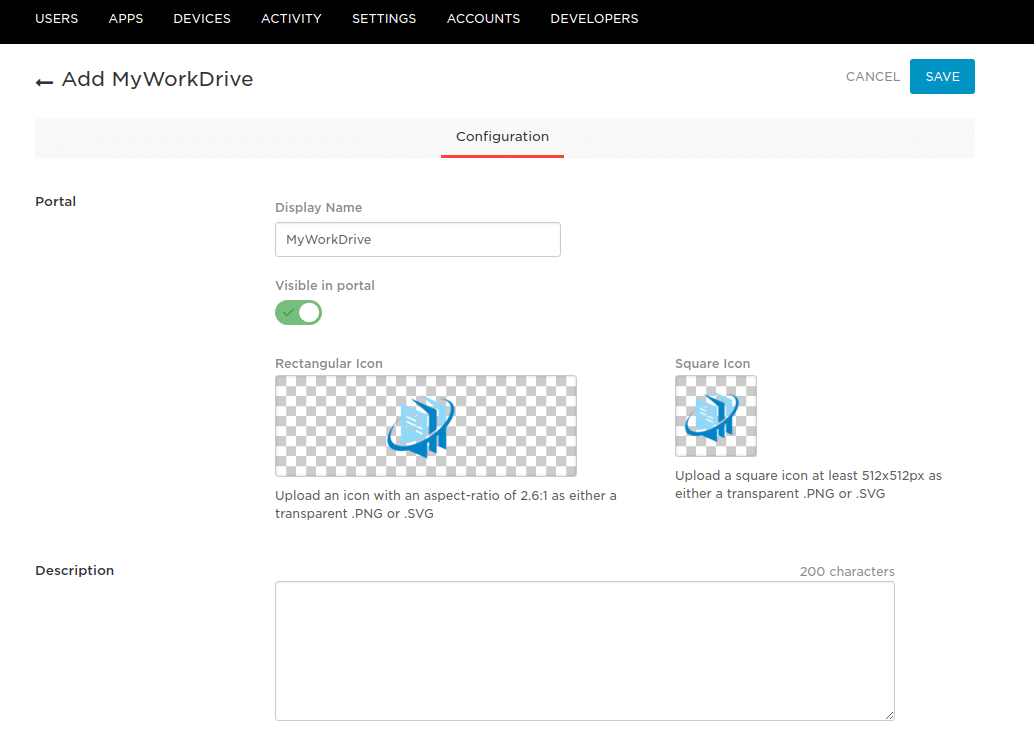Click the square MyWorkDrive icon preview
The height and width of the screenshot is (737, 1034).
(x=715, y=416)
